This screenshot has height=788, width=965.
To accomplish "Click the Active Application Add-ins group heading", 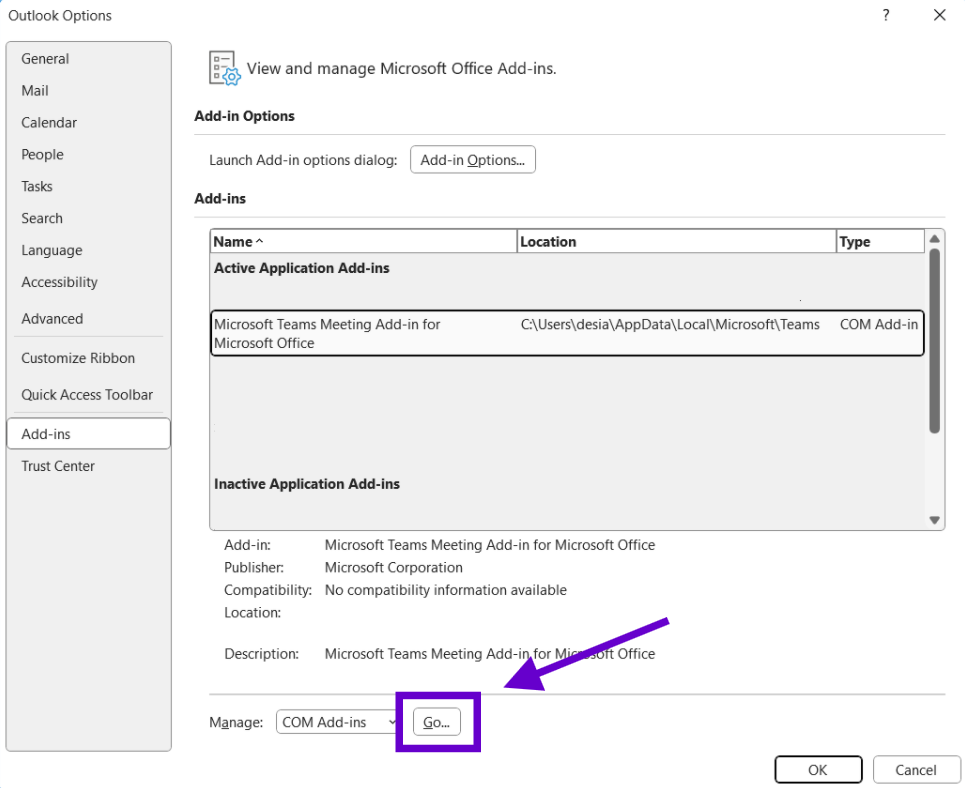I will [x=302, y=268].
